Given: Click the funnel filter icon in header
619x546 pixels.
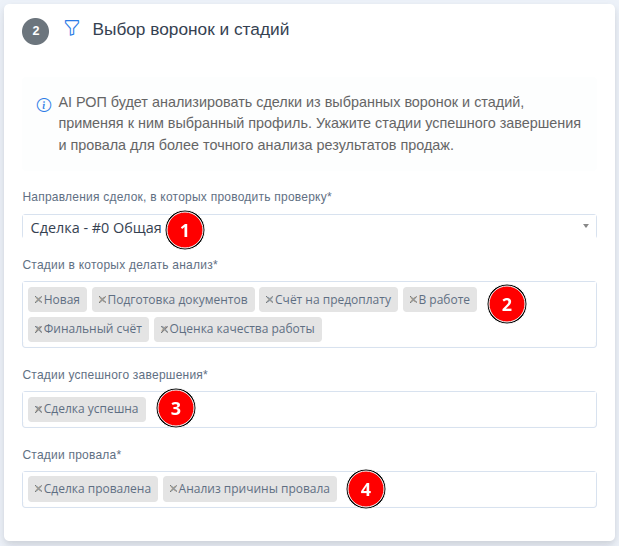Looking at the screenshot, I should pos(71,29).
